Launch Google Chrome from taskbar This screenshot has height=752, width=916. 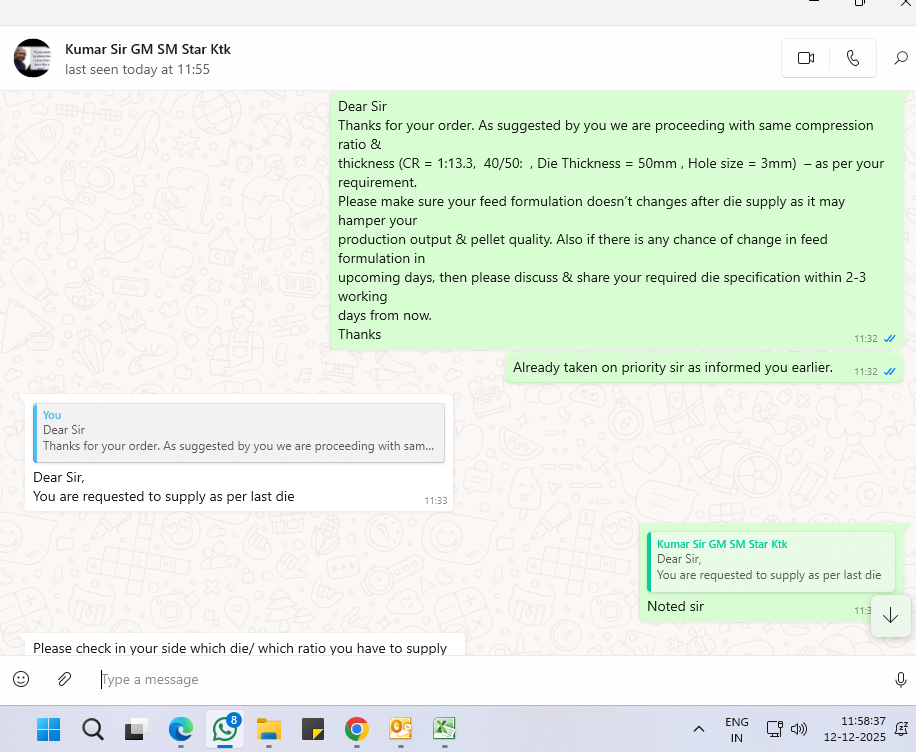(x=356, y=729)
